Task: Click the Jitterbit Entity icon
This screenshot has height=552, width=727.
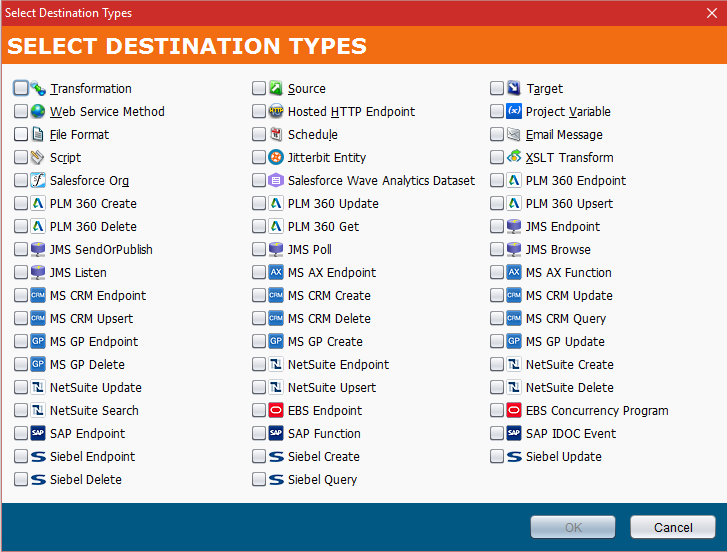Action: pos(276,158)
